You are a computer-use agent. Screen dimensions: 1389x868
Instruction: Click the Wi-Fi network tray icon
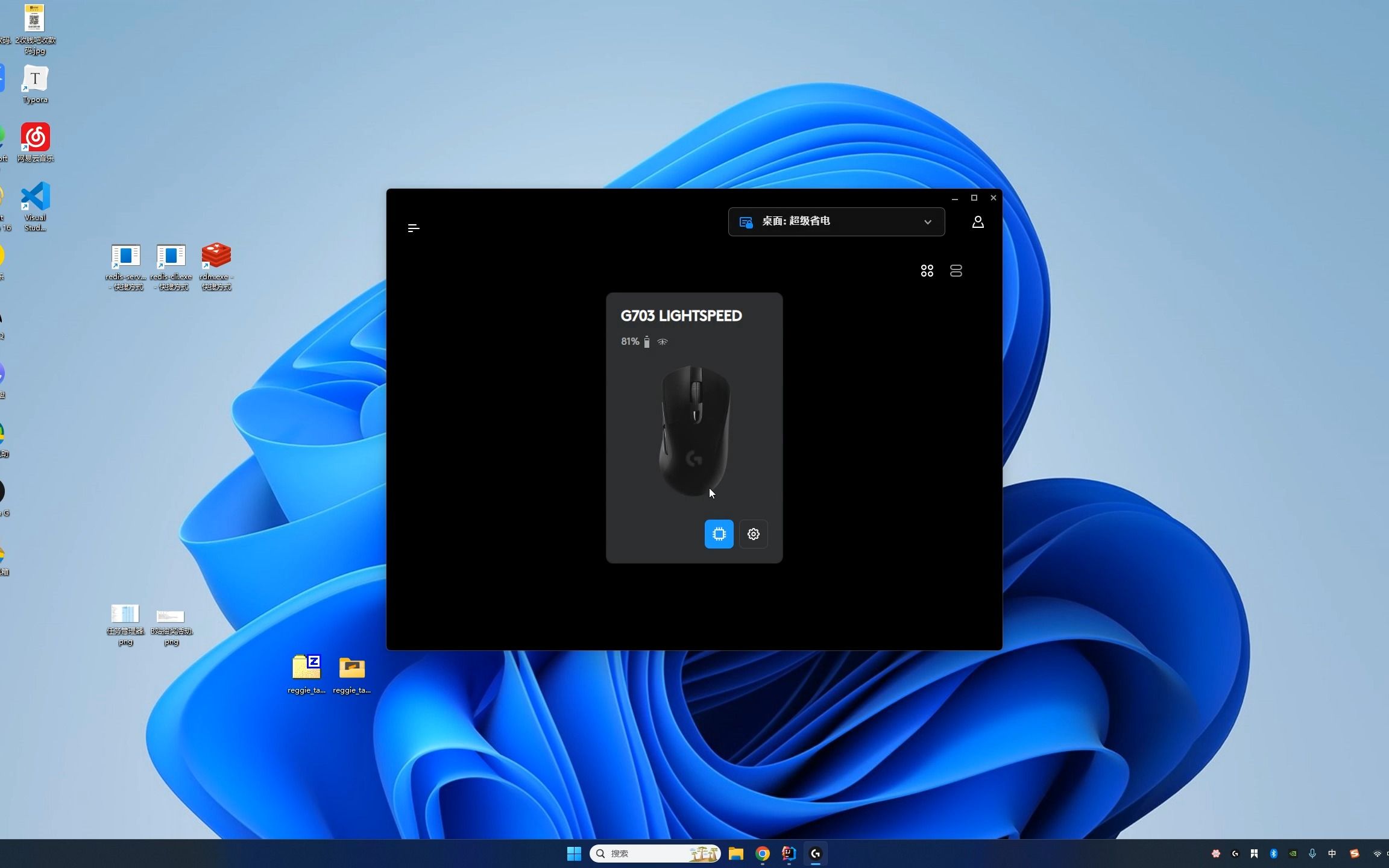[1378, 854]
